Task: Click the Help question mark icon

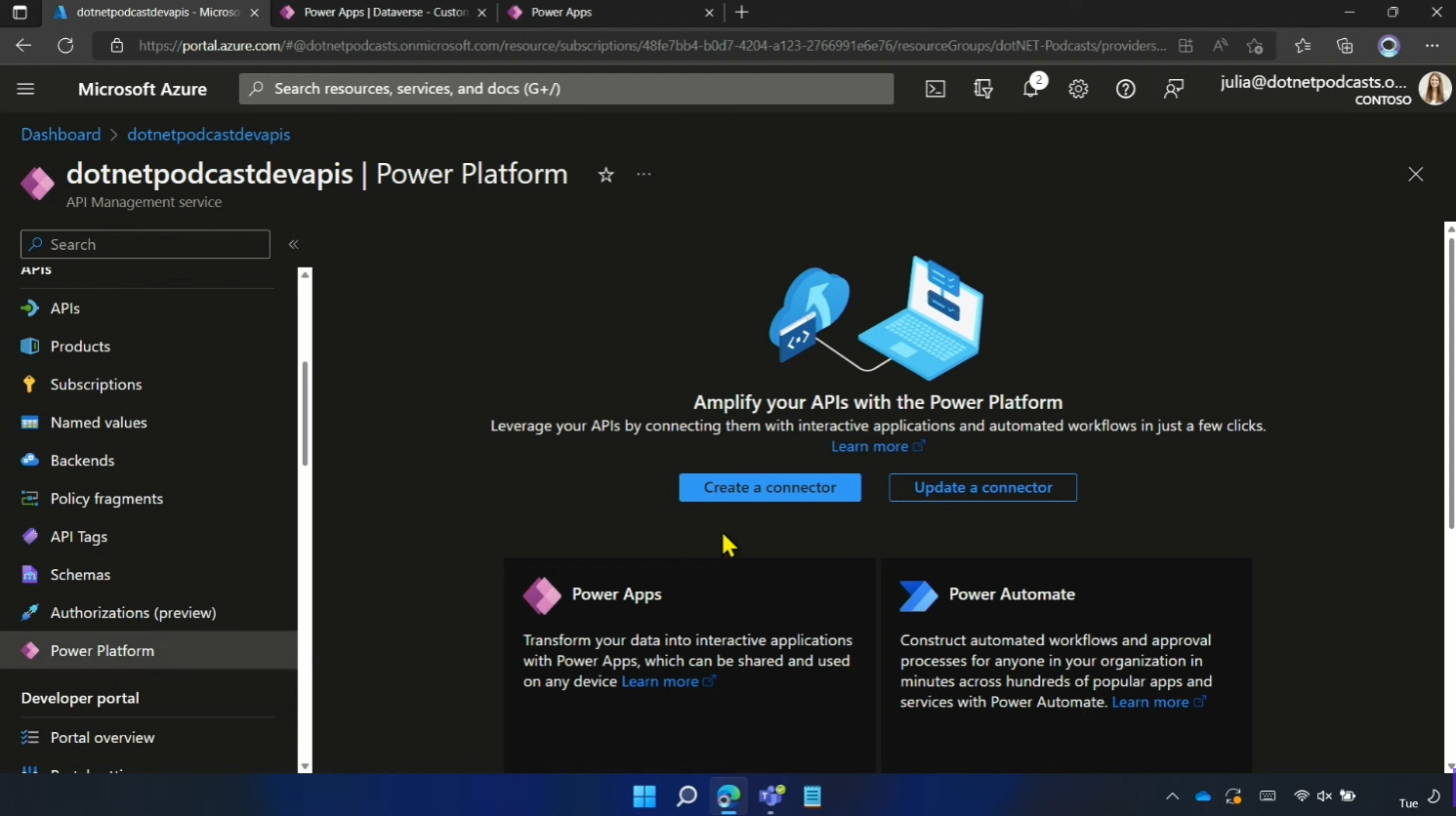Action: [1126, 89]
